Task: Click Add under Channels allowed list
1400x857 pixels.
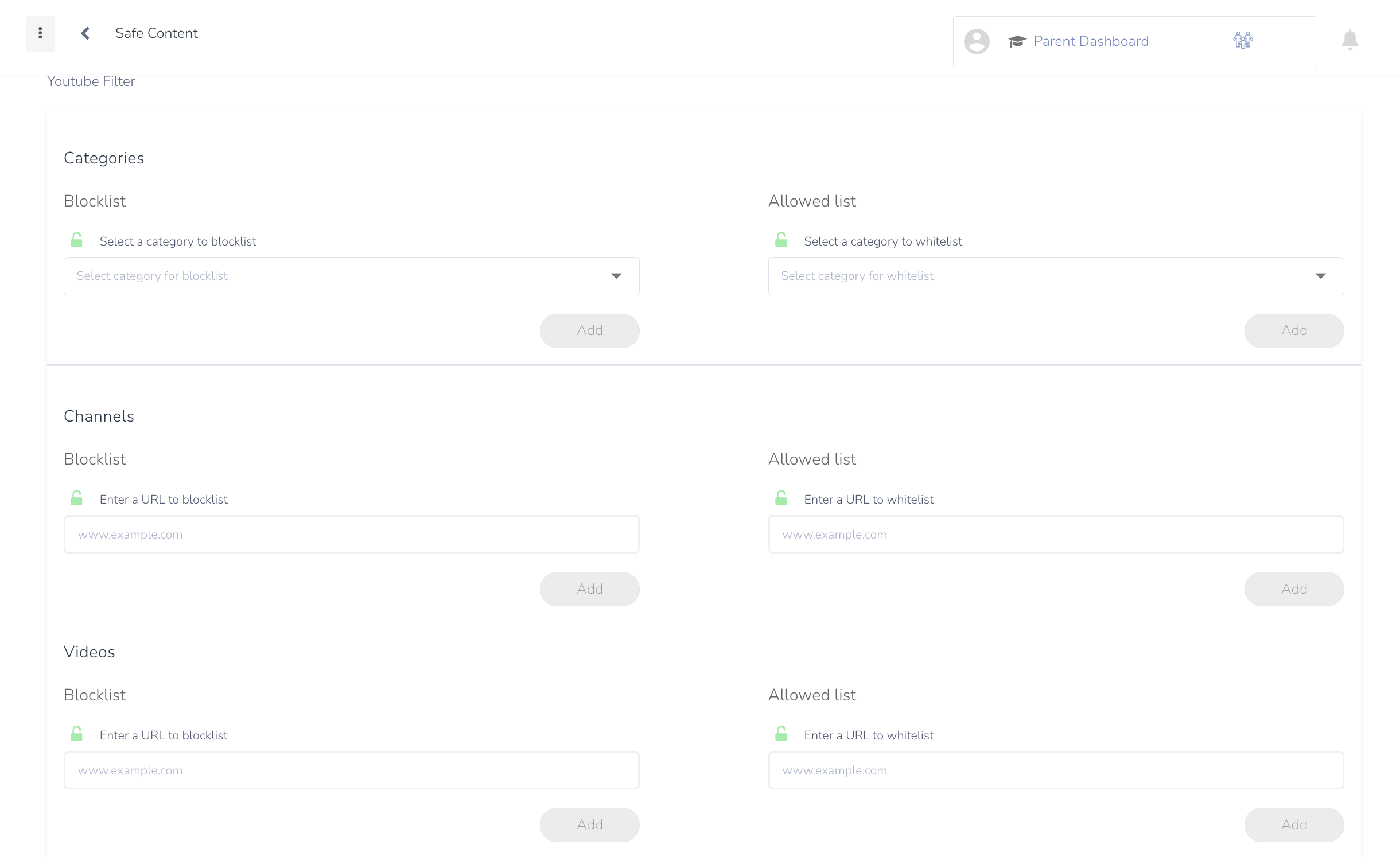Action: click(x=1293, y=589)
